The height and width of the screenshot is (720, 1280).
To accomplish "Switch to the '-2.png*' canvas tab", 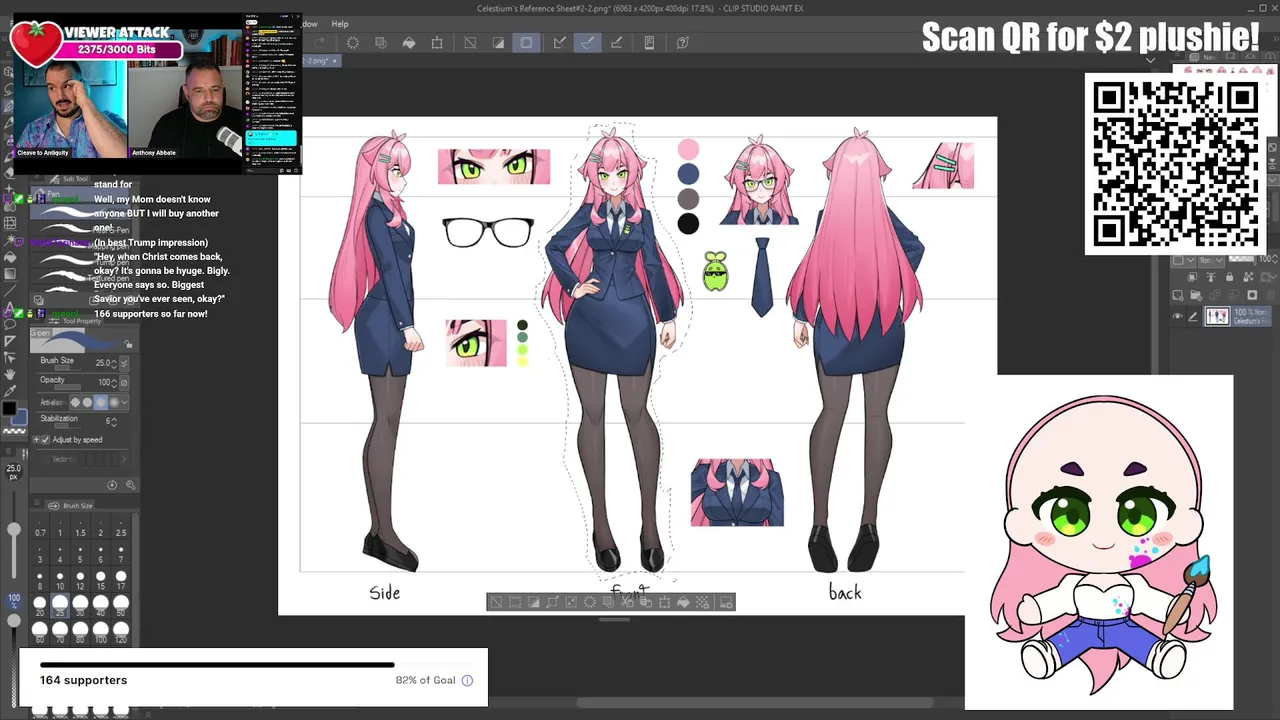I will [320, 61].
